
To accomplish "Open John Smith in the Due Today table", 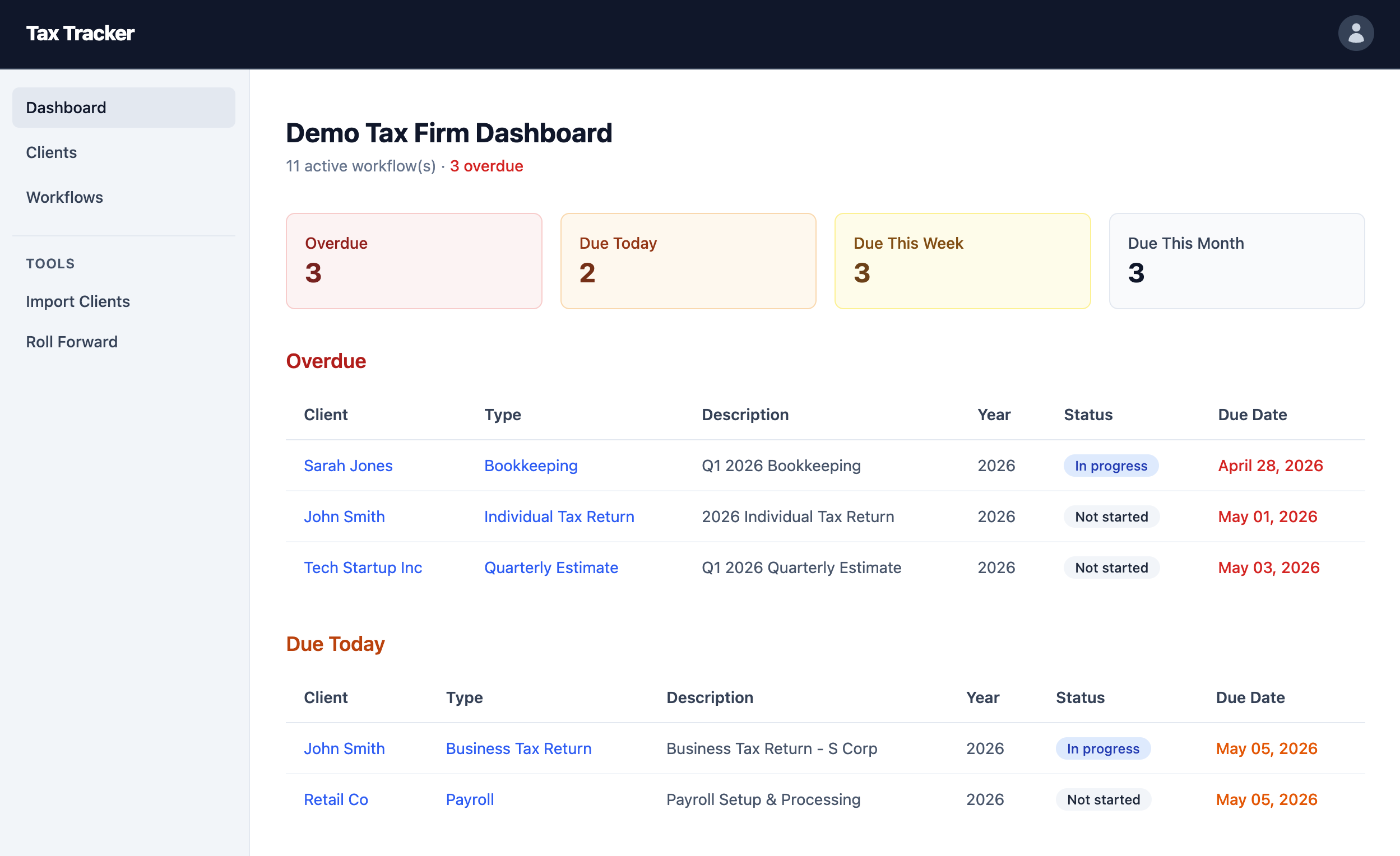I will 344,748.
